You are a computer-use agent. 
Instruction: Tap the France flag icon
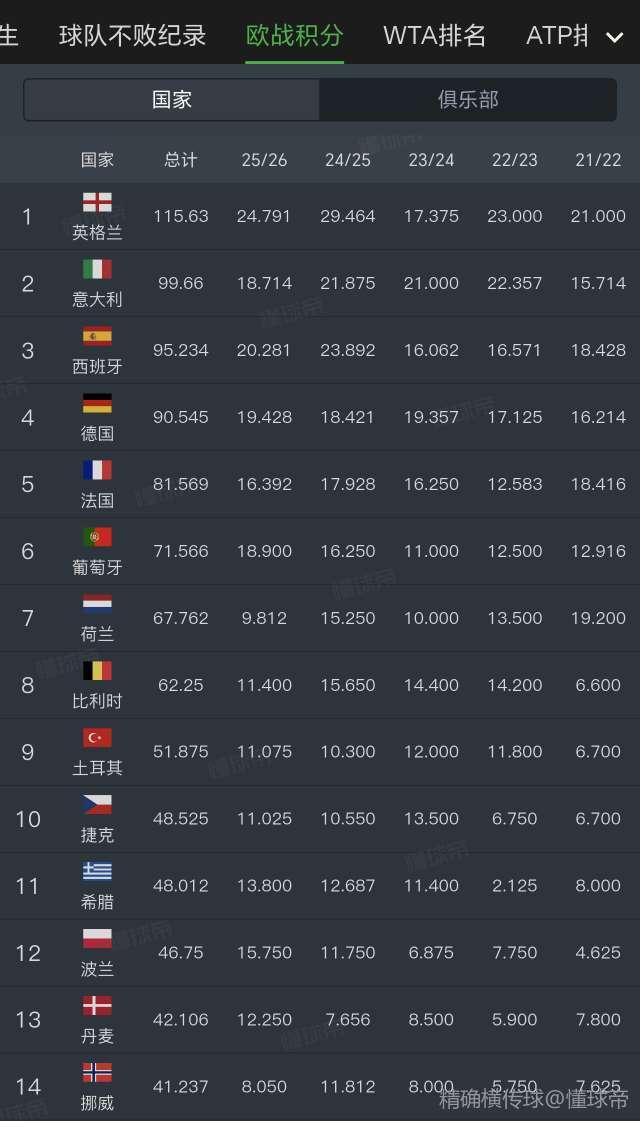pyautogui.click(x=97, y=470)
